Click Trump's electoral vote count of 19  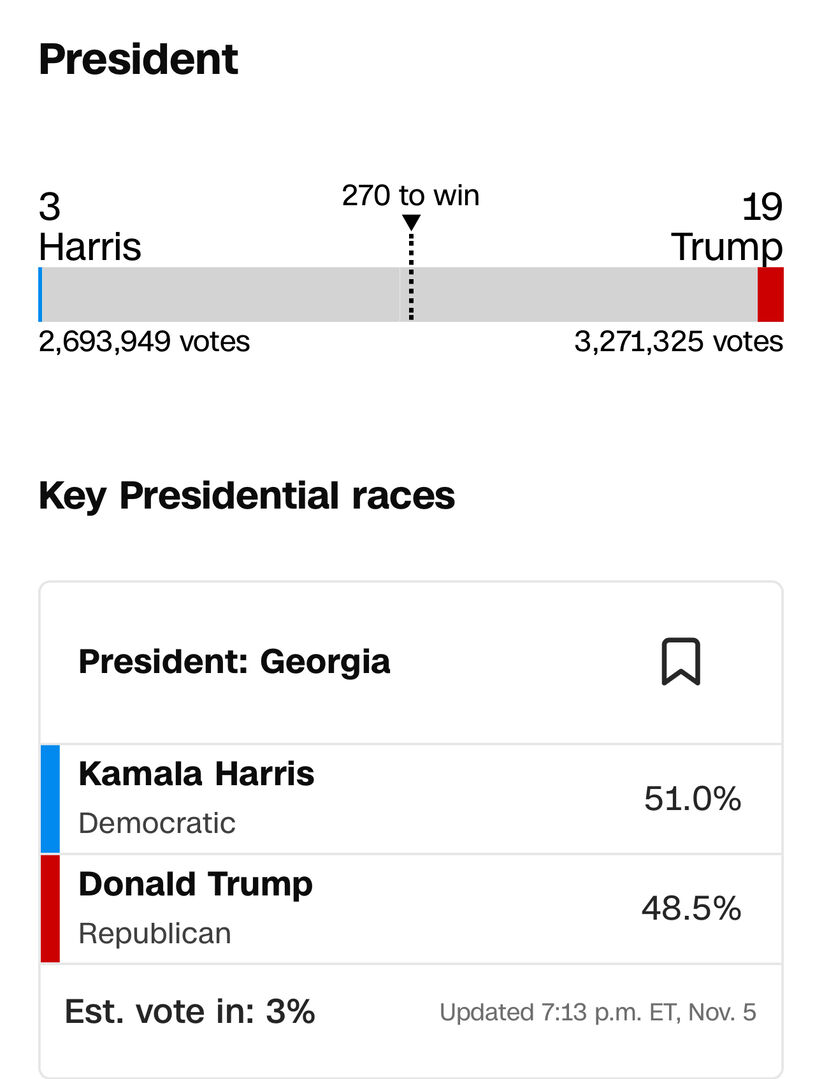click(x=762, y=208)
